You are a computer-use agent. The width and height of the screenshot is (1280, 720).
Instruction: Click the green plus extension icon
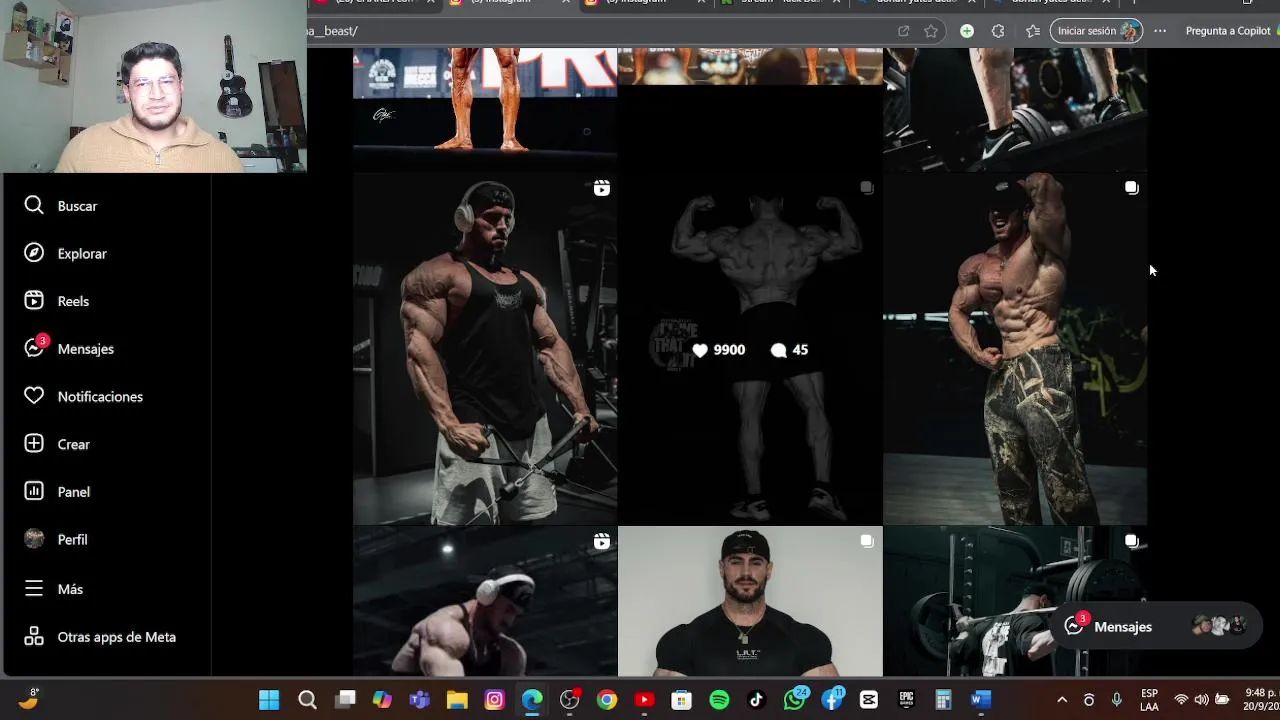point(967,31)
